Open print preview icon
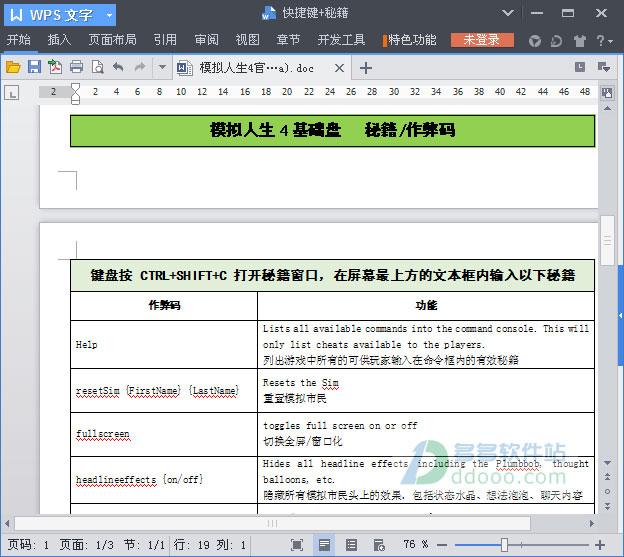Screen dimensions: 624x557 click(x=98, y=67)
